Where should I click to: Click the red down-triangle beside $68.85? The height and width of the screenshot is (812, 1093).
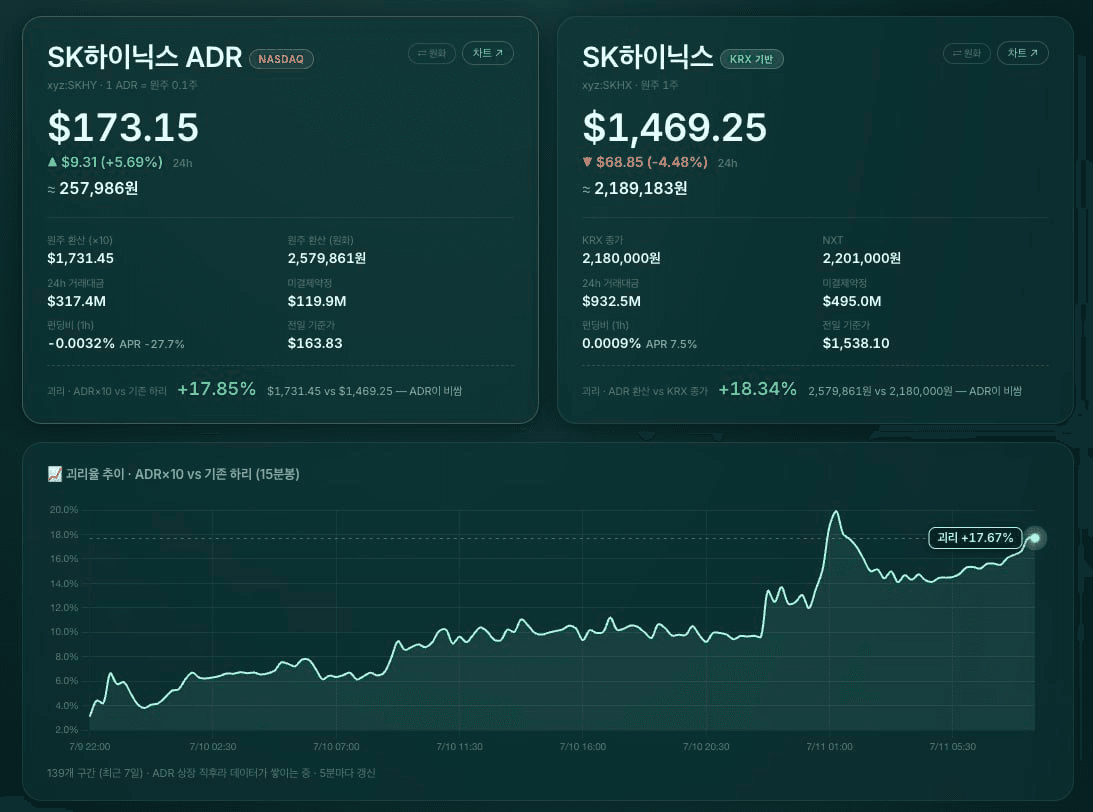(x=587, y=162)
